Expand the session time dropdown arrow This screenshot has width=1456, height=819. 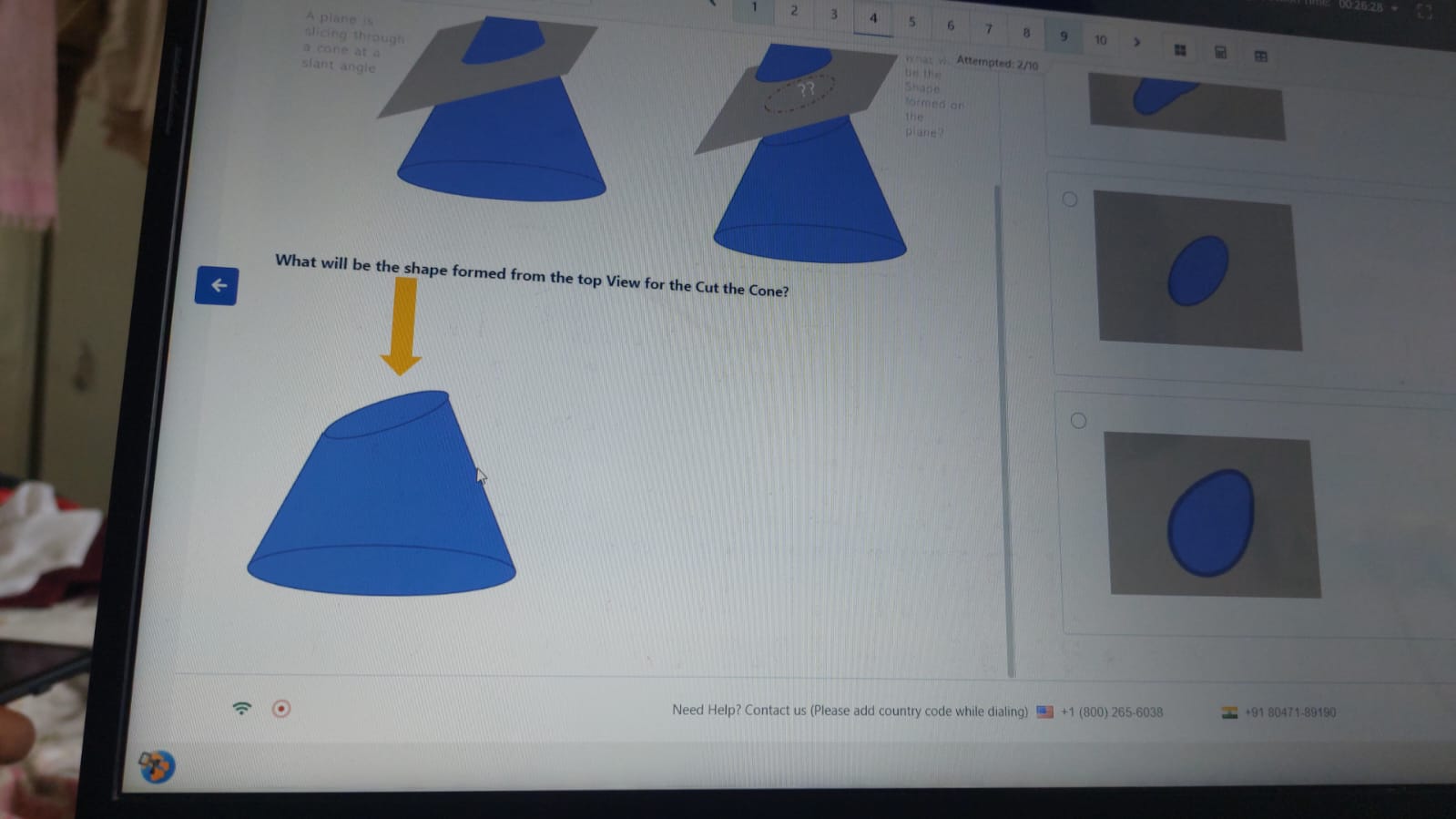(x=1394, y=8)
